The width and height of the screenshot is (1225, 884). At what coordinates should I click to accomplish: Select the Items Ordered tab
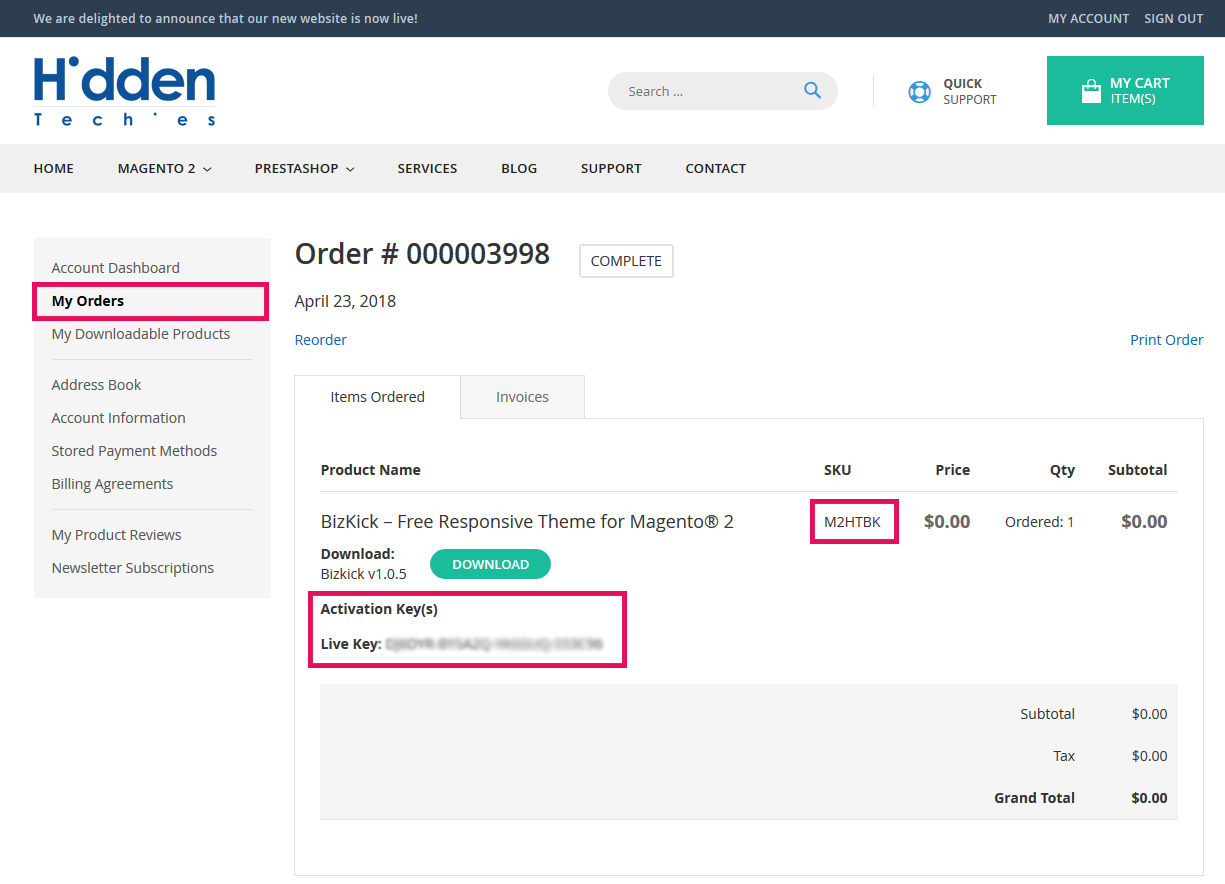[x=377, y=397]
